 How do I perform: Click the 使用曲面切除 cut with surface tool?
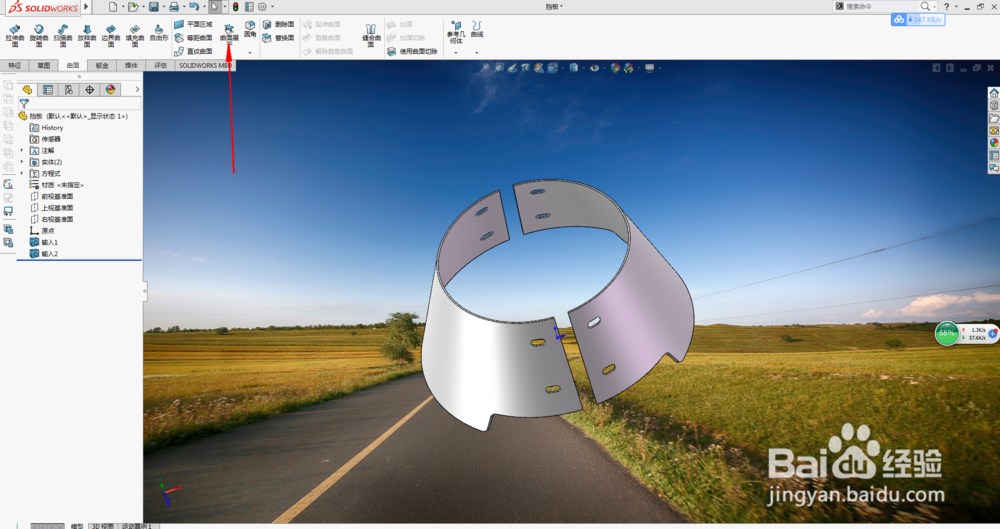tap(413, 51)
